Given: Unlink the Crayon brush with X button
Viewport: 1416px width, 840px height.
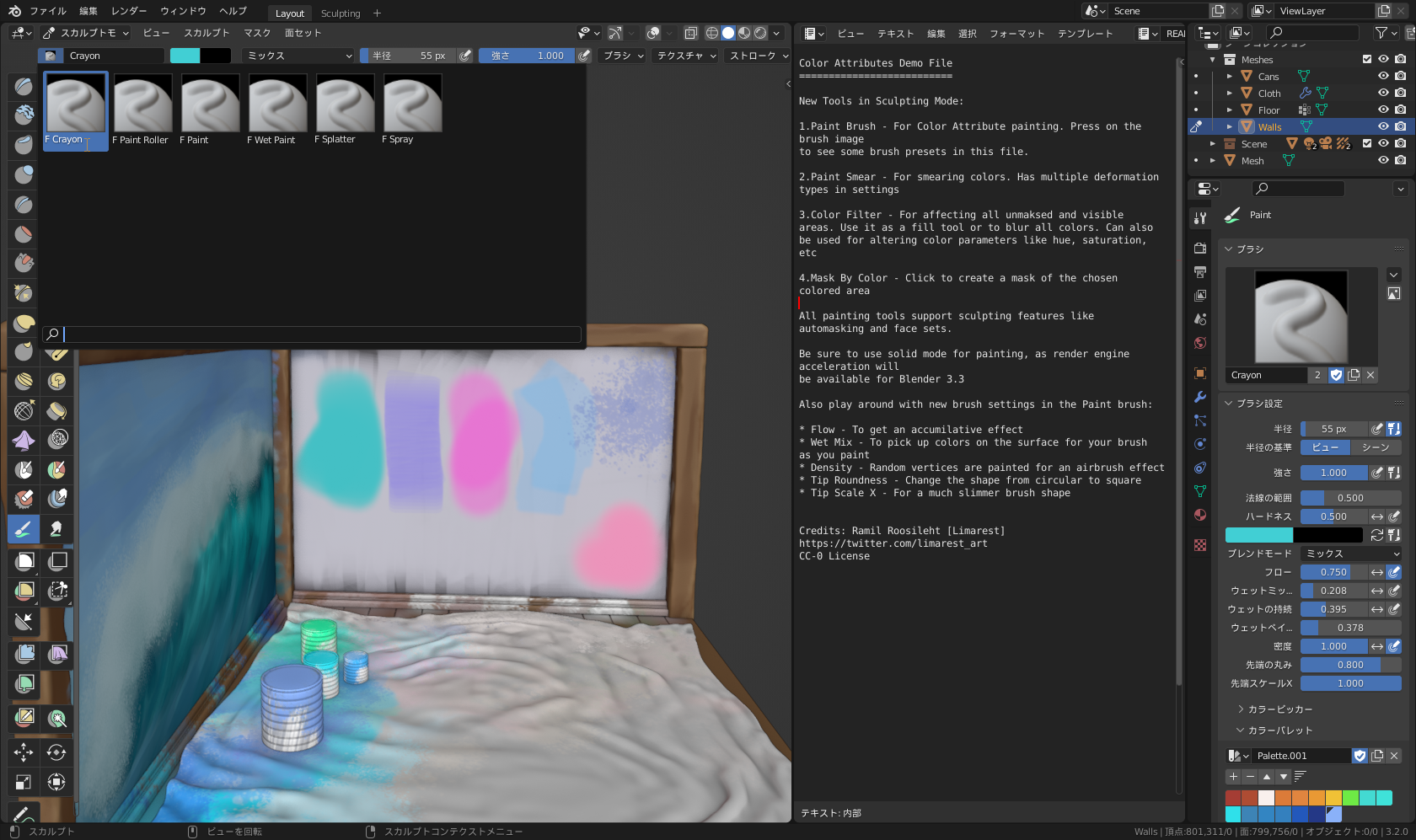Looking at the screenshot, I should (x=1370, y=375).
